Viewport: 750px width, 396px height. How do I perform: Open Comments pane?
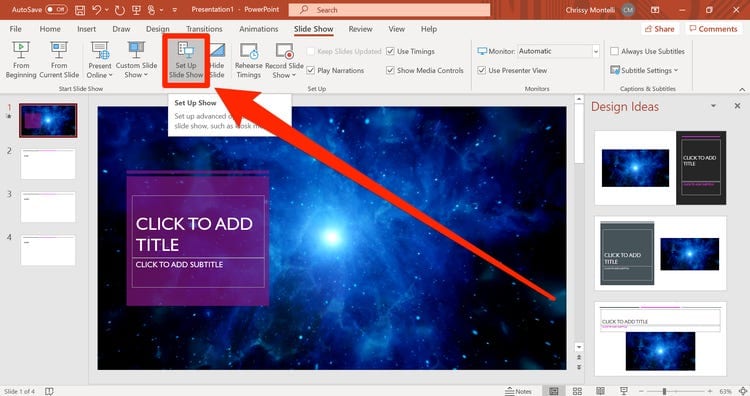tap(713, 29)
